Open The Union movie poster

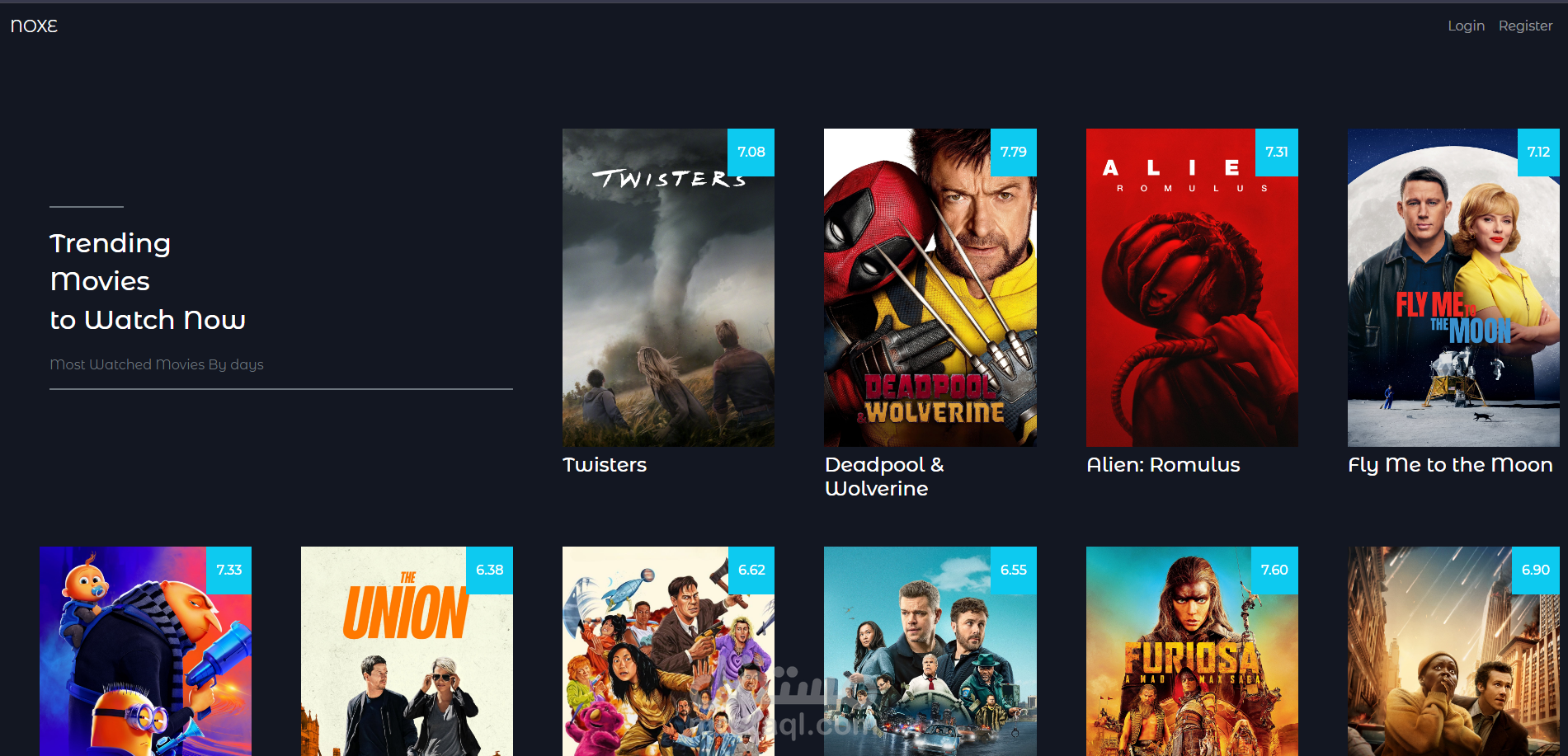coord(407,651)
